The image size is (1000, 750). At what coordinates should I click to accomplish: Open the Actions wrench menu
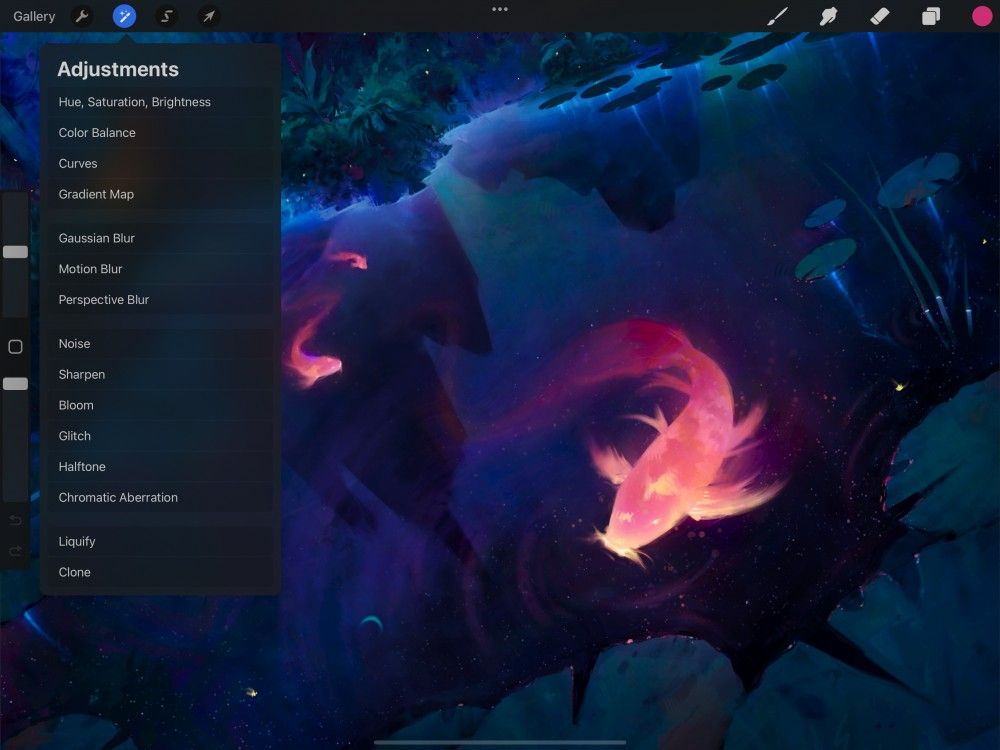click(x=81, y=16)
